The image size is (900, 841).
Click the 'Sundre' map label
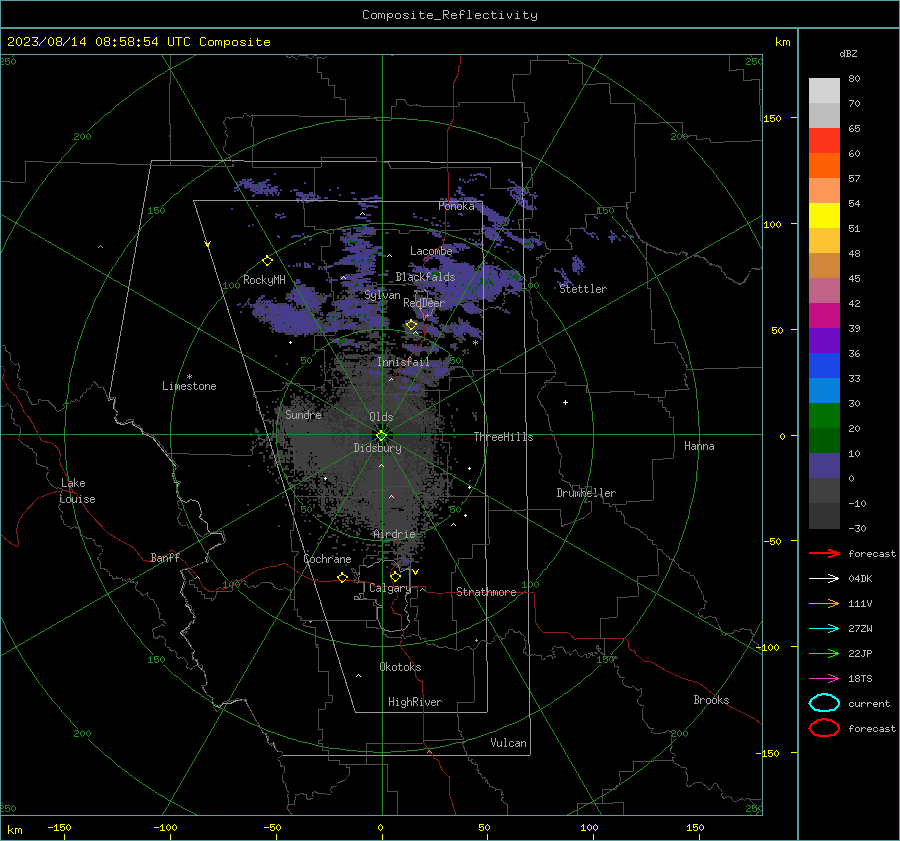click(x=303, y=414)
